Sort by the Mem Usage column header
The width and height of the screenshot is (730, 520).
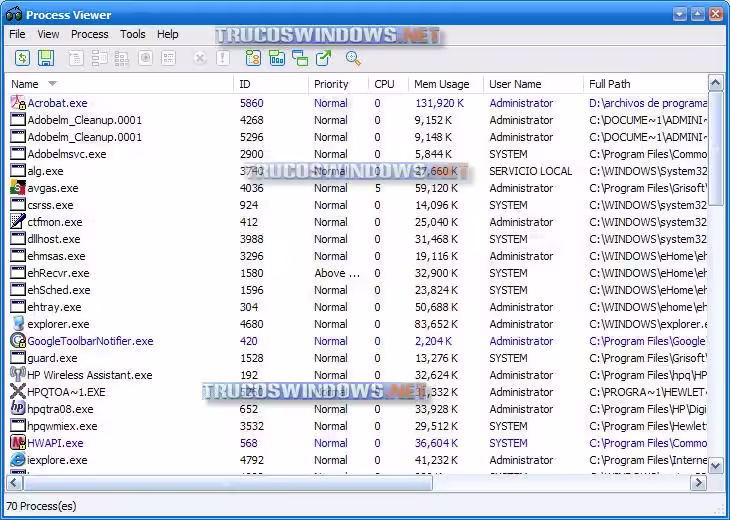tap(446, 84)
